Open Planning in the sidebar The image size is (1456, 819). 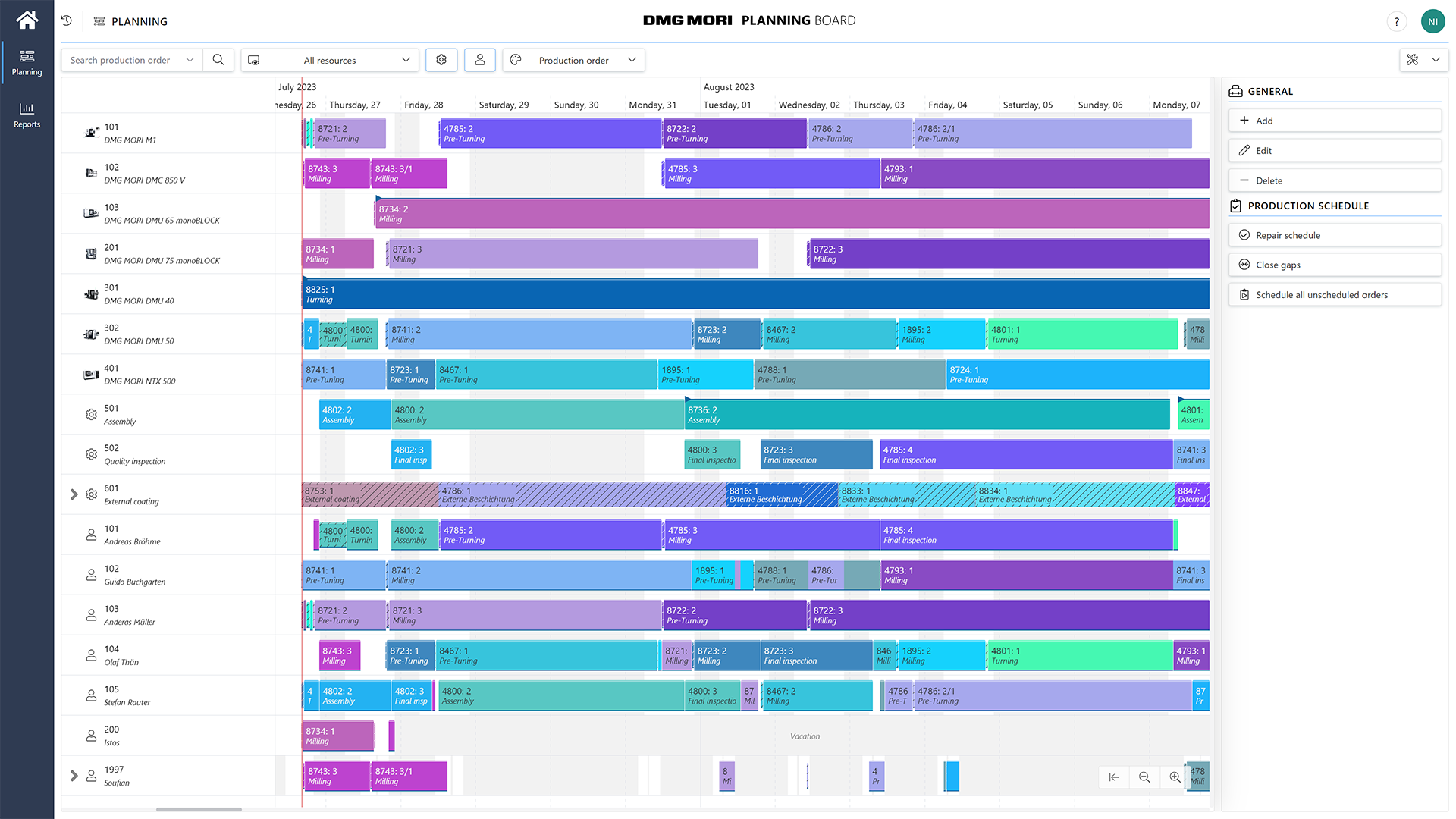(x=27, y=63)
